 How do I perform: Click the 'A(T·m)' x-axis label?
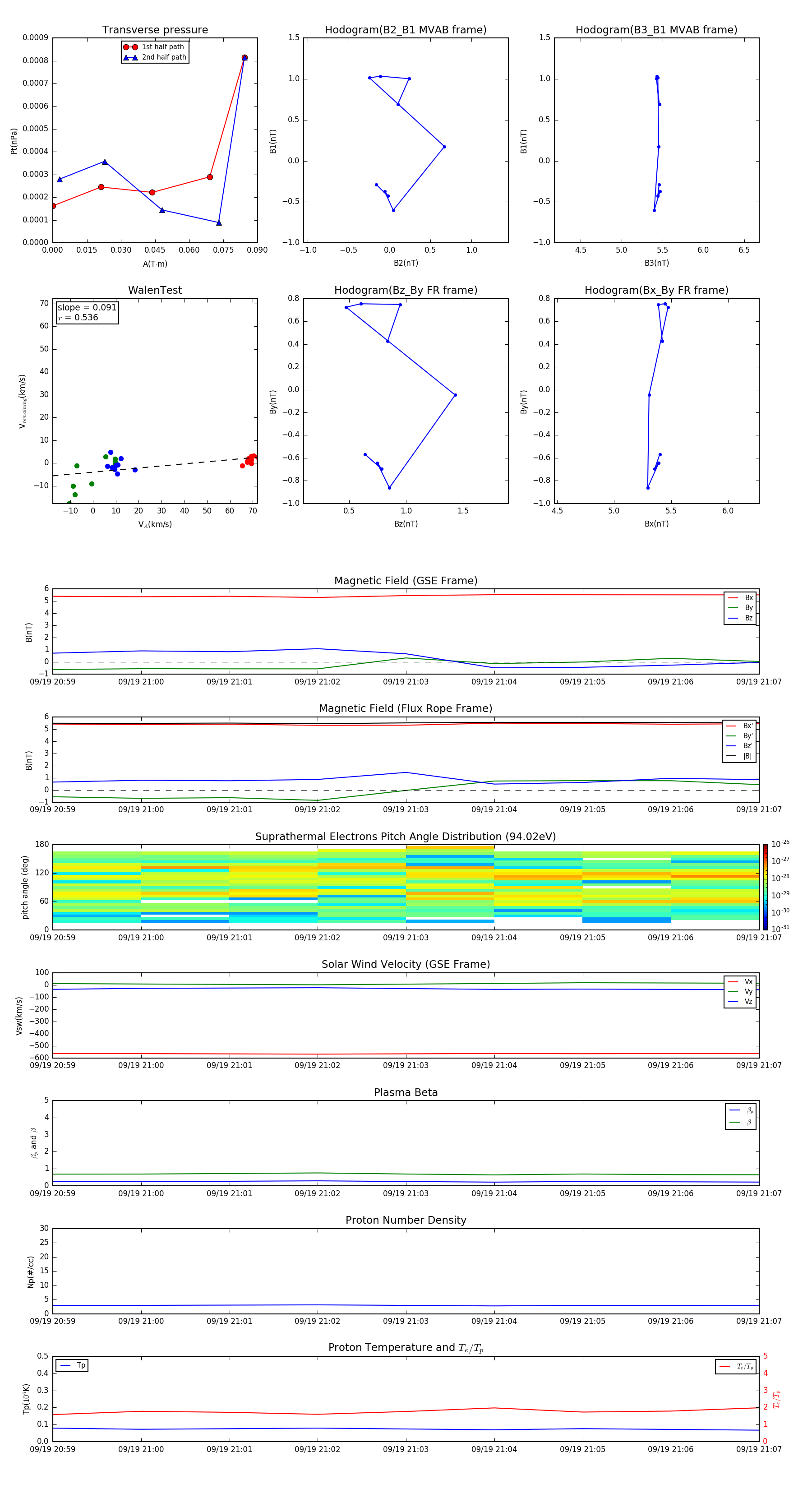tap(155, 264)
